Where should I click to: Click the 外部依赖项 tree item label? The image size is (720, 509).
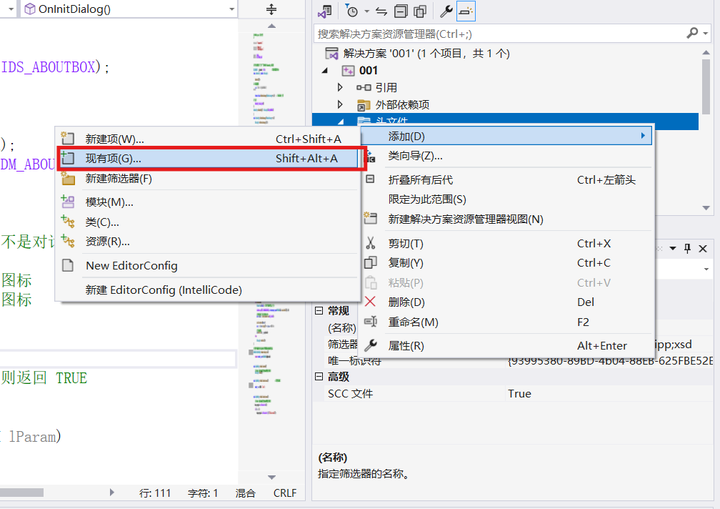tap(402, 105)
